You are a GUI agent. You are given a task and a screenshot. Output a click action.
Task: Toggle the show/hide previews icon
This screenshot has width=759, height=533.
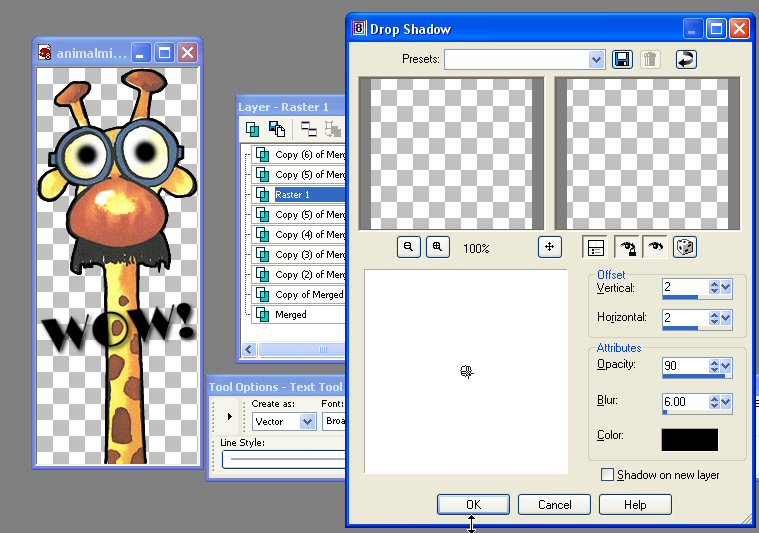[595, 247]
